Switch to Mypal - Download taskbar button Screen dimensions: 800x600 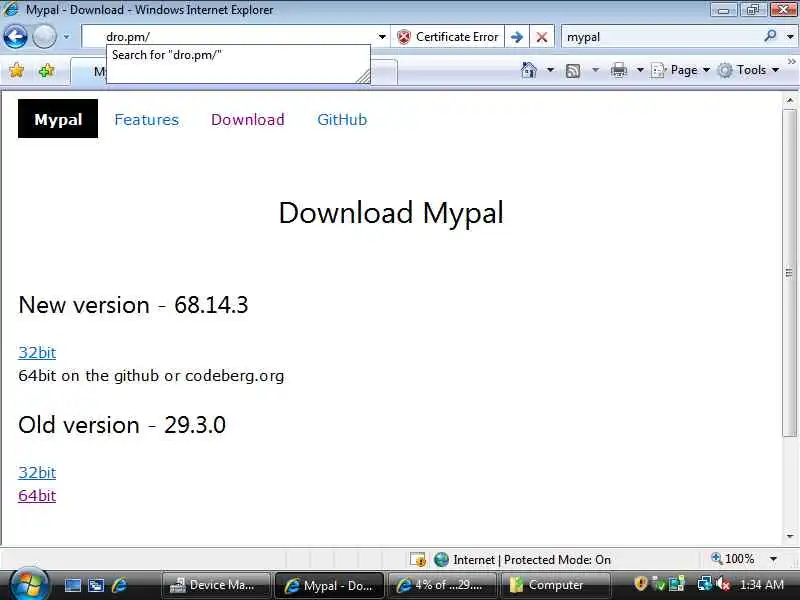[329, 585]
